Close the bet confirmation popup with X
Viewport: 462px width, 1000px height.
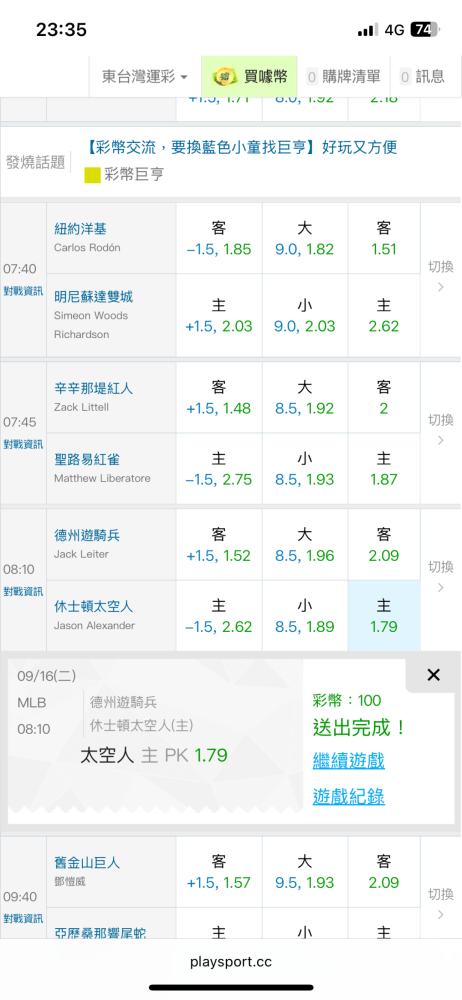(433, 675)
